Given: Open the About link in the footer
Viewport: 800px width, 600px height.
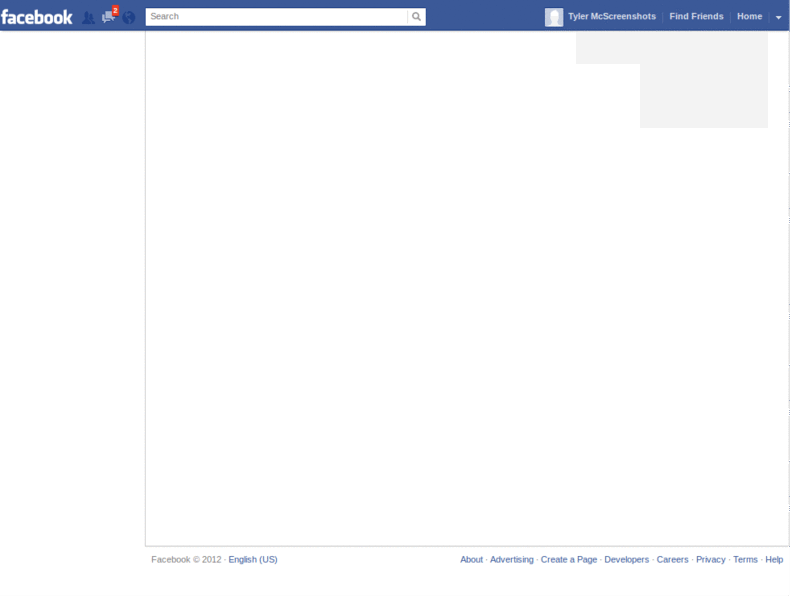Looking at the screenshot, I should pyautogui.click(x=470, y=559).
